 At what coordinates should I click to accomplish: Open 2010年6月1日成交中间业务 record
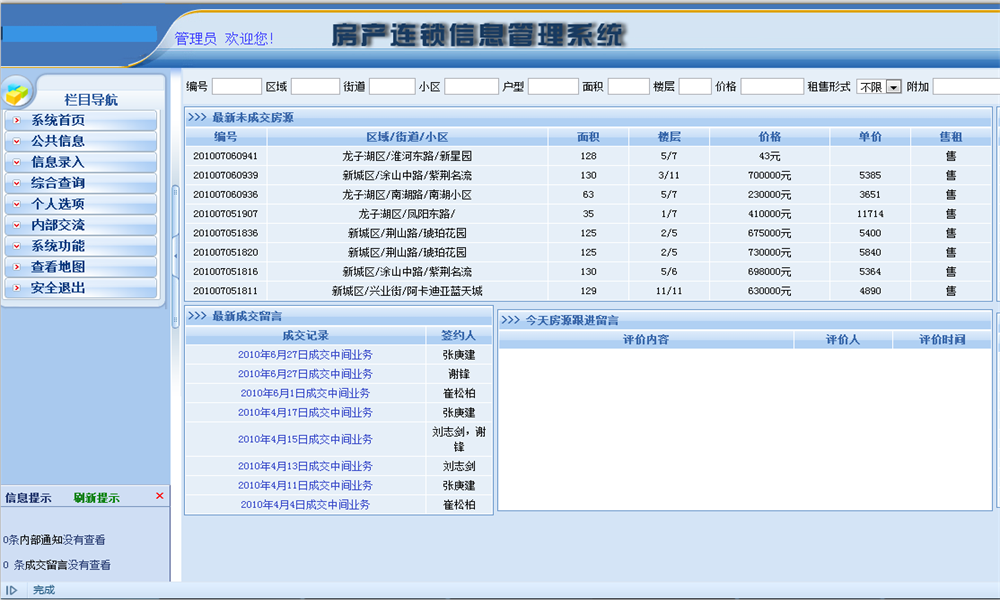[305, 393]
